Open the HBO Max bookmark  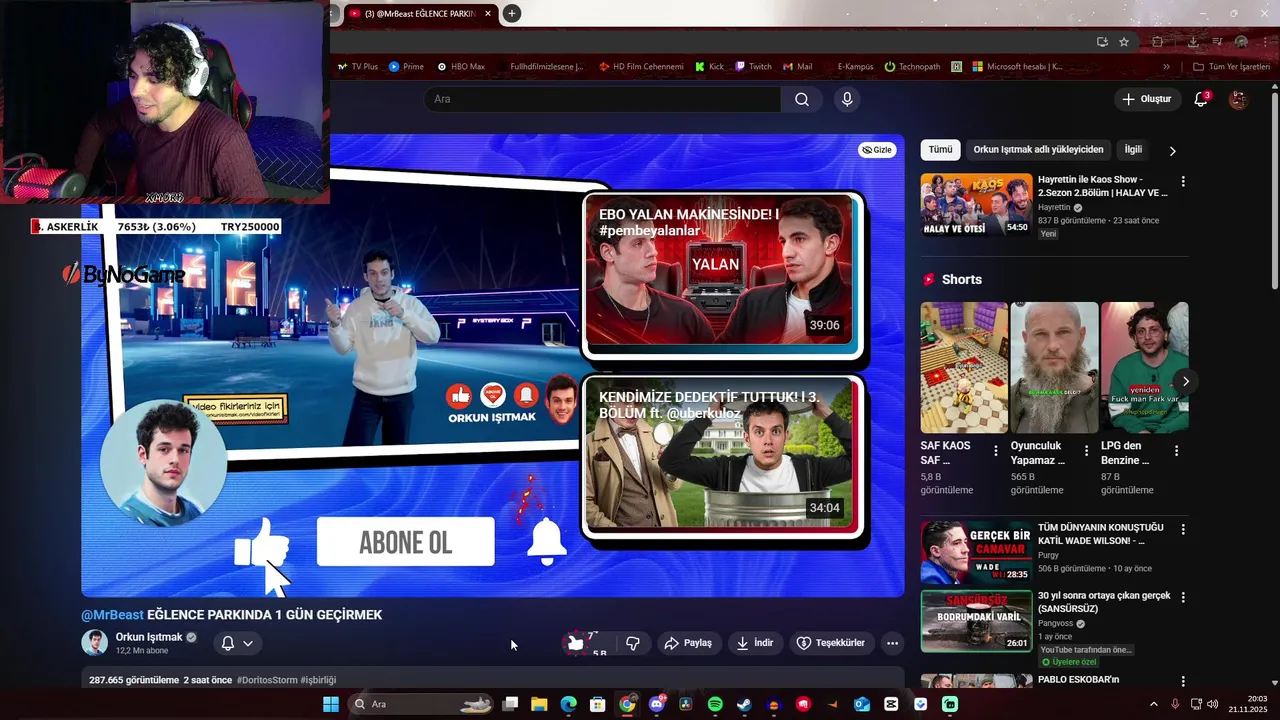coord(460,67)
